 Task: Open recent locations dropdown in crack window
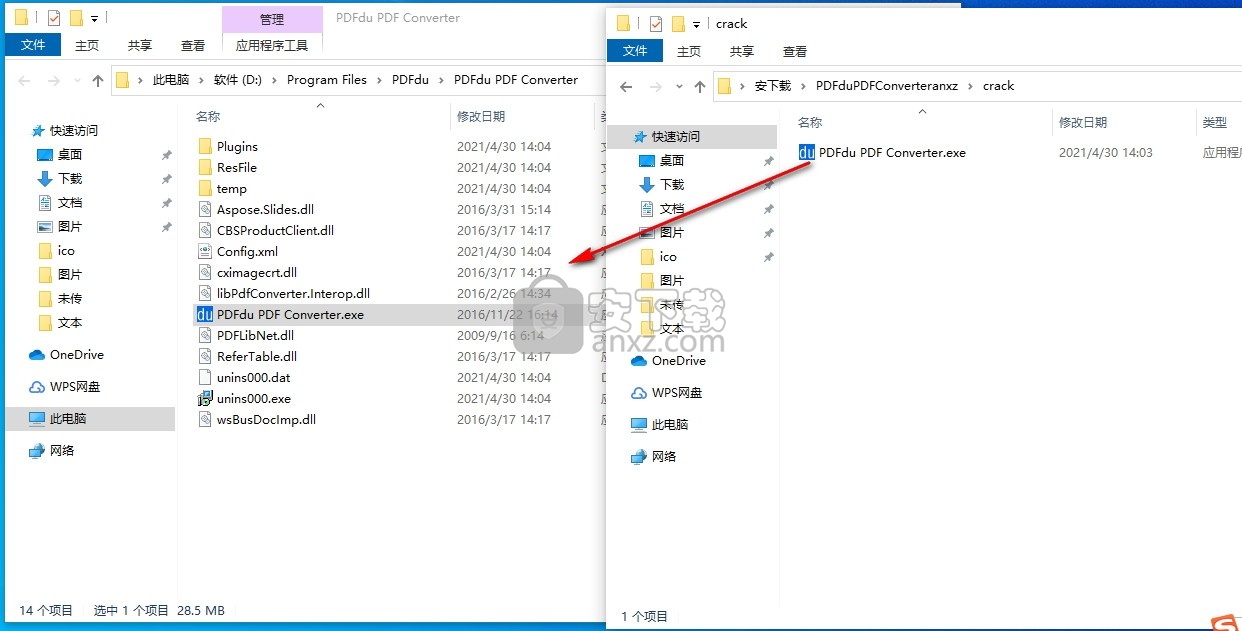680,86
